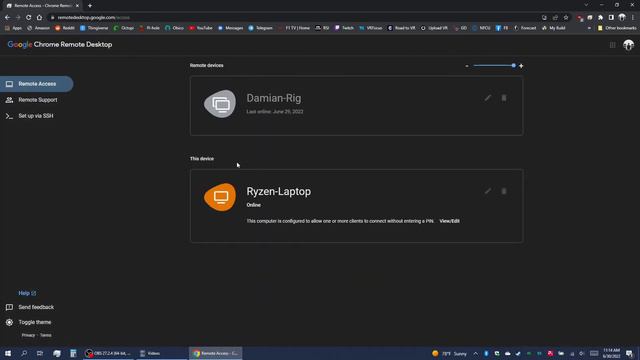Open the weather widget showing Sunny
640x360 pixels.
[x=449, y=353]
